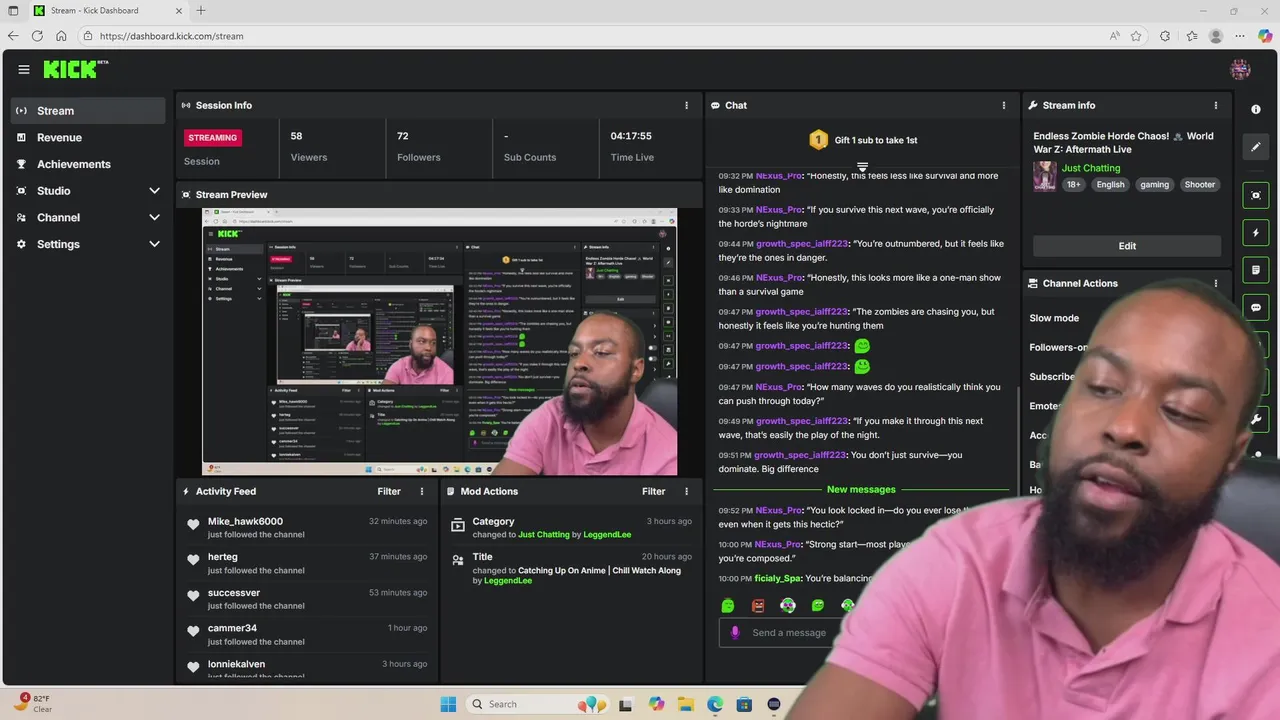The width and height of the screenshot is (1280, 720).
Task: Open Microsoft Edge from the taskbar
Action: [x=715, y=704]
